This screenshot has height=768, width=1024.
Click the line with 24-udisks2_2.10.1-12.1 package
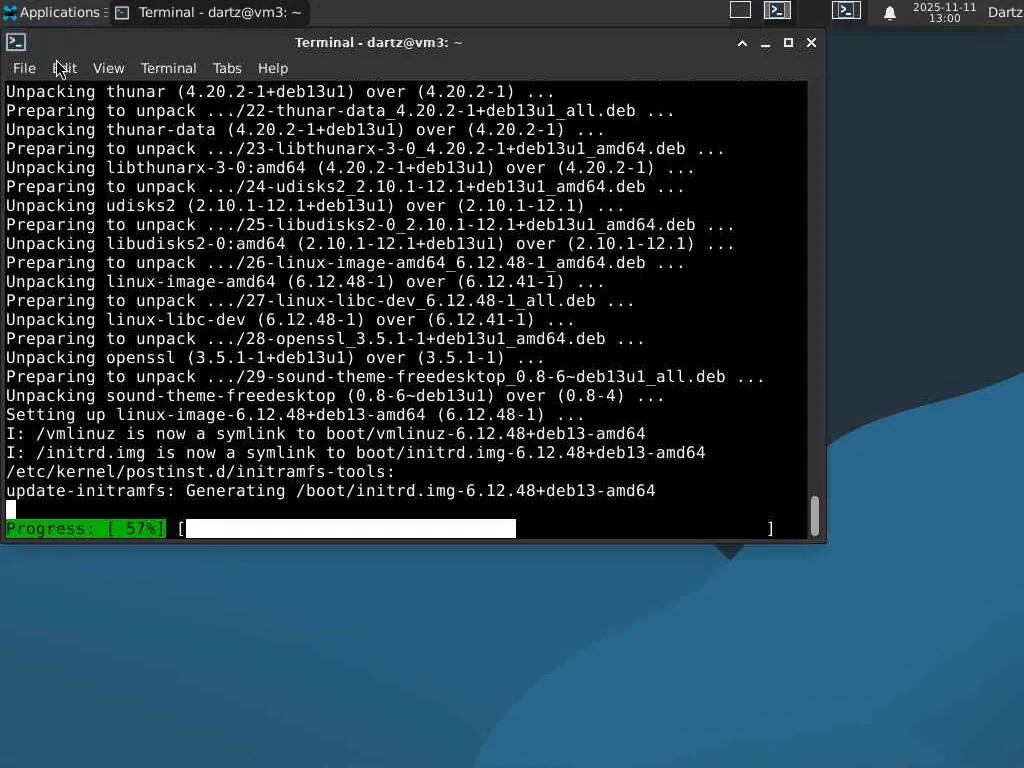click(x=345, y=186)
